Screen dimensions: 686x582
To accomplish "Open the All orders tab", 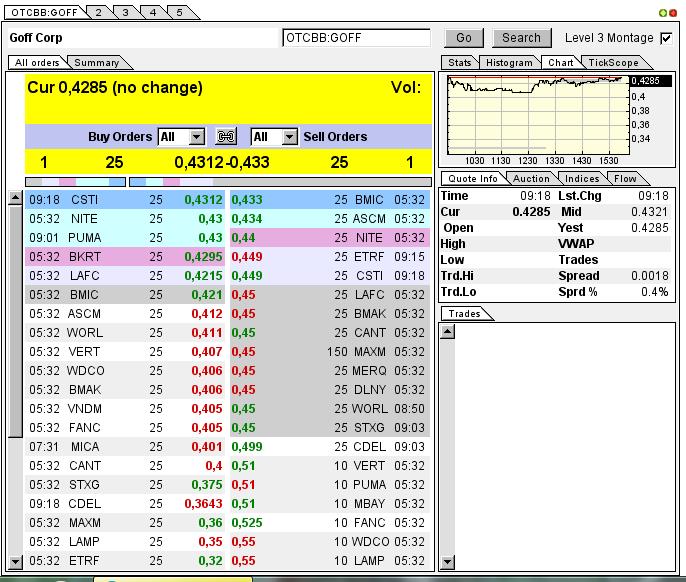I will click(x=37, y=63).
